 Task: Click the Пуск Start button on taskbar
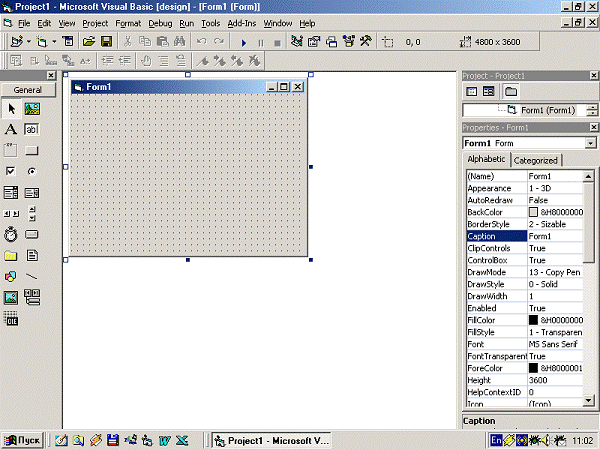click(x=23, y=440)
